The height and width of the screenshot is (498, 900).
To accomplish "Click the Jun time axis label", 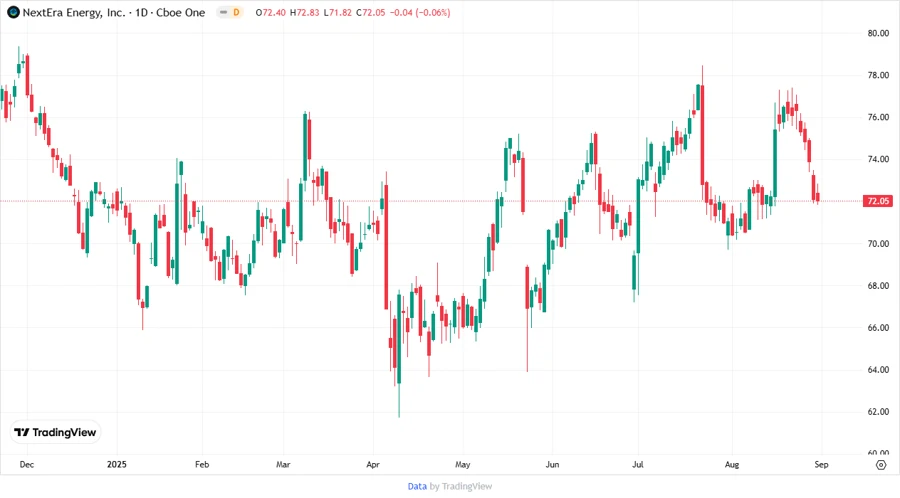I will pyautogui.click(x=552, y=464).
